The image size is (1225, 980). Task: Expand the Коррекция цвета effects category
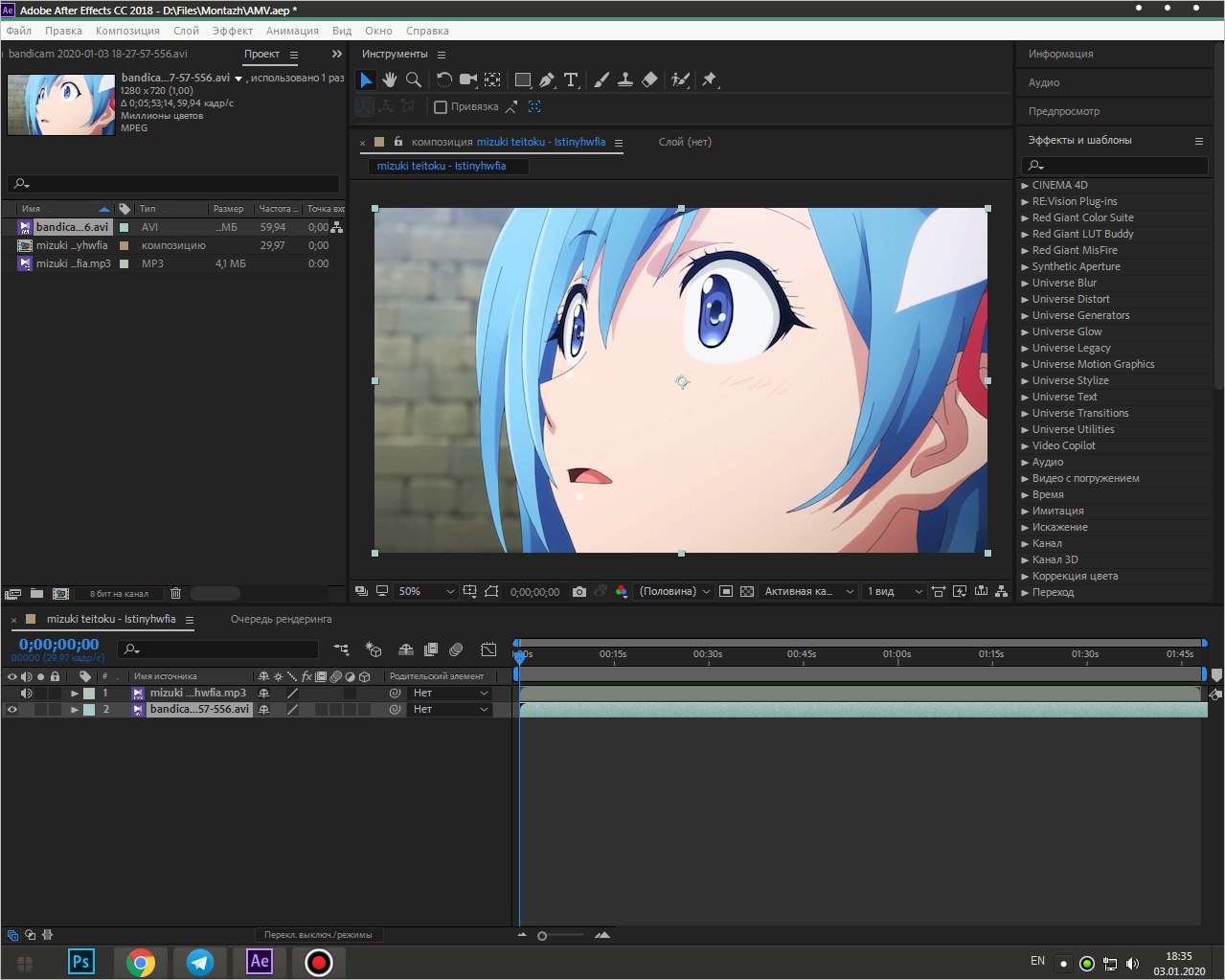pos(1025,577)
